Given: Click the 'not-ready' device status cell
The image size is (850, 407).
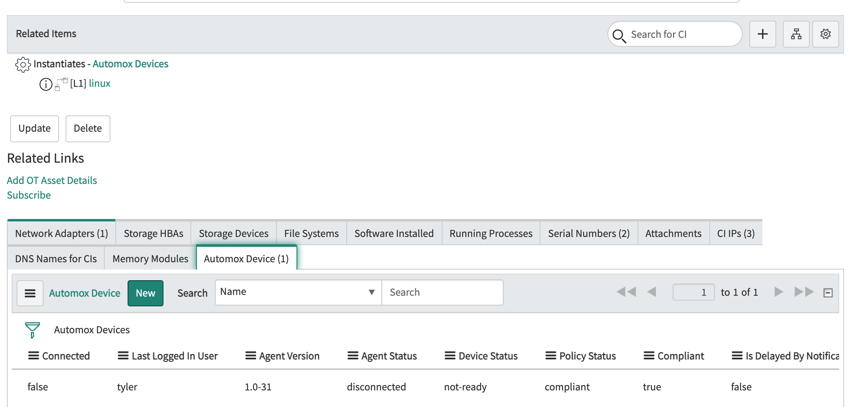Looking at the screenshot, I should coord(465,387).
